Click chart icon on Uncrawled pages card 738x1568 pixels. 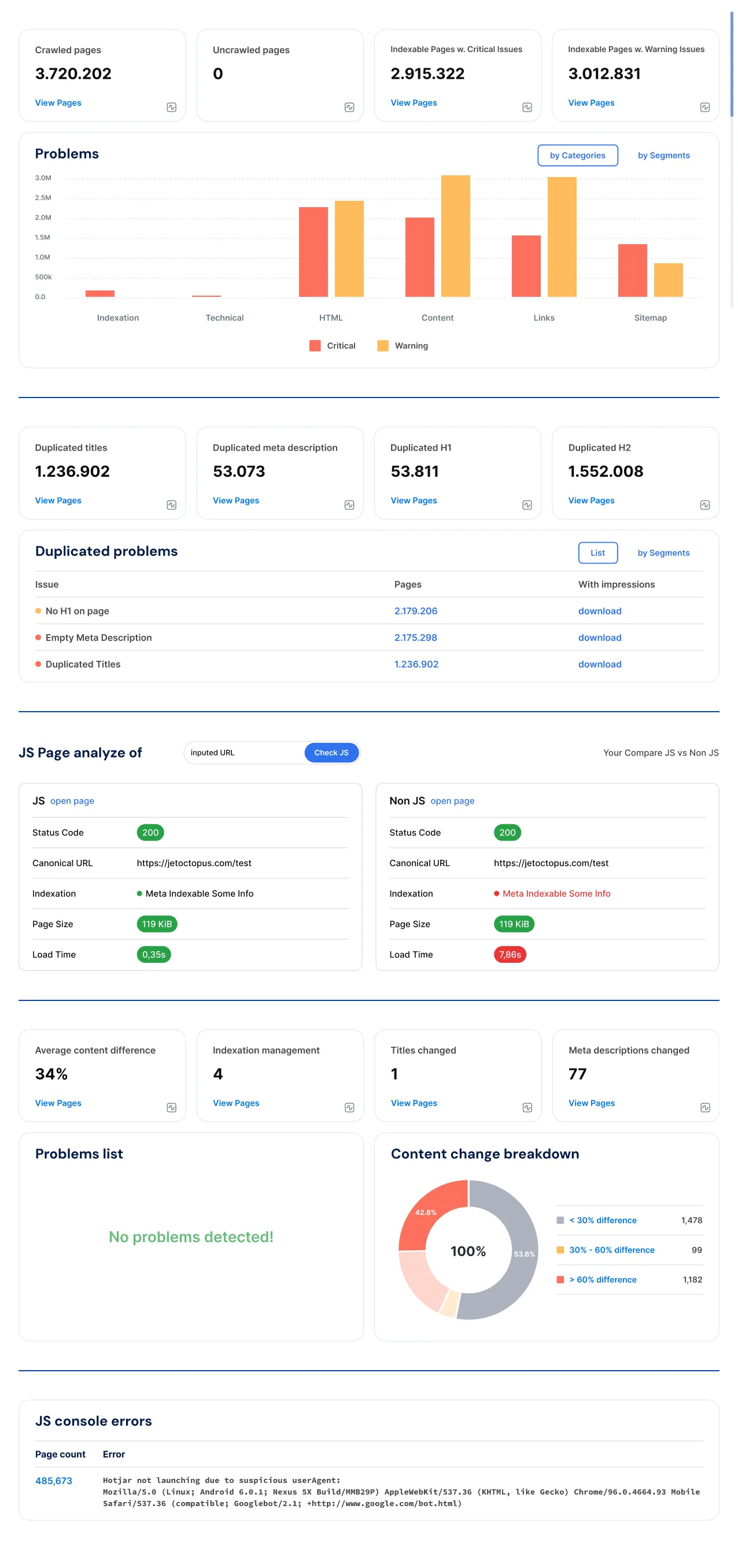click(349, 108)
